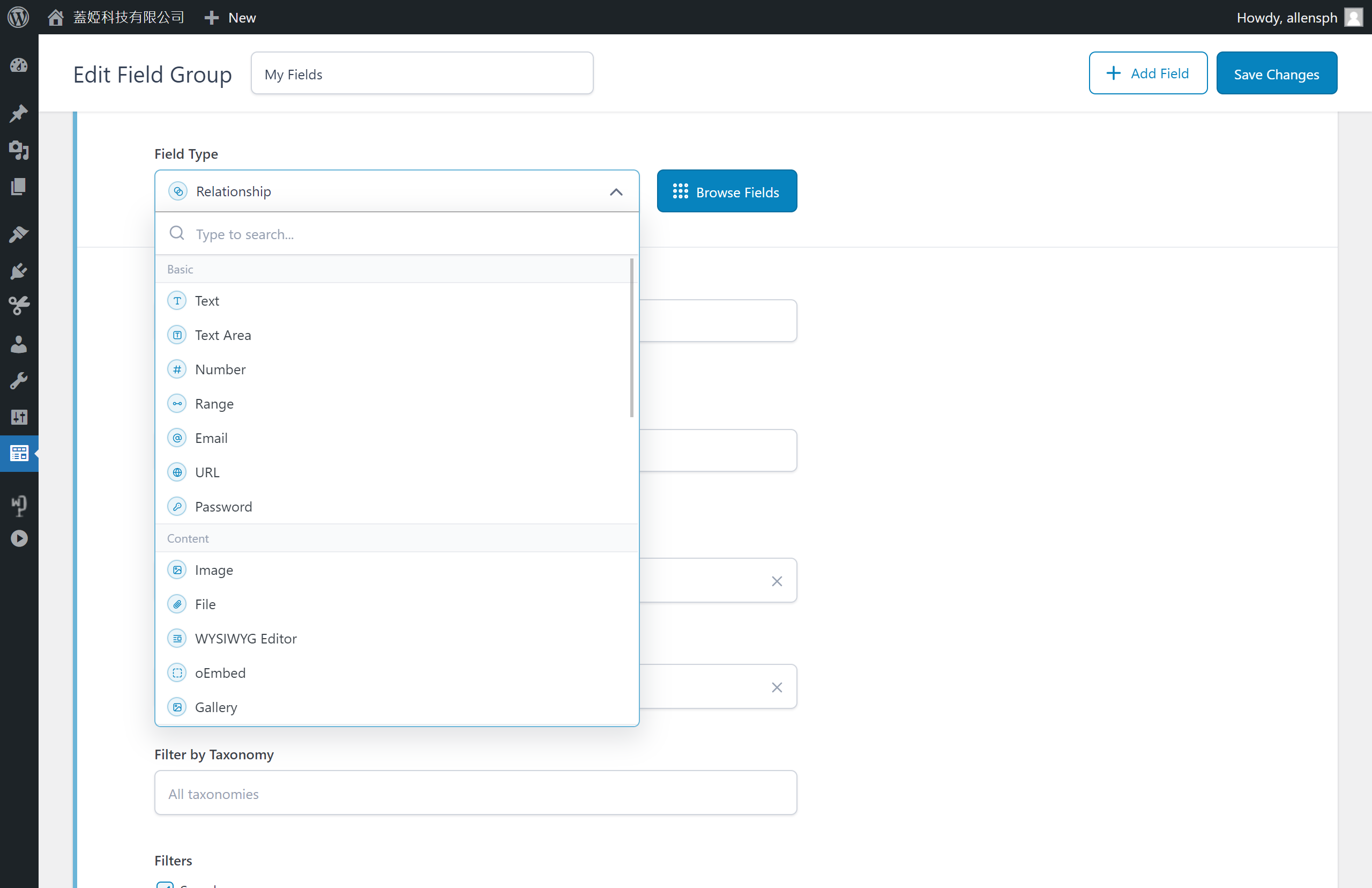
Task: Pick the Range field type option
Action: (x=214, y=404)
